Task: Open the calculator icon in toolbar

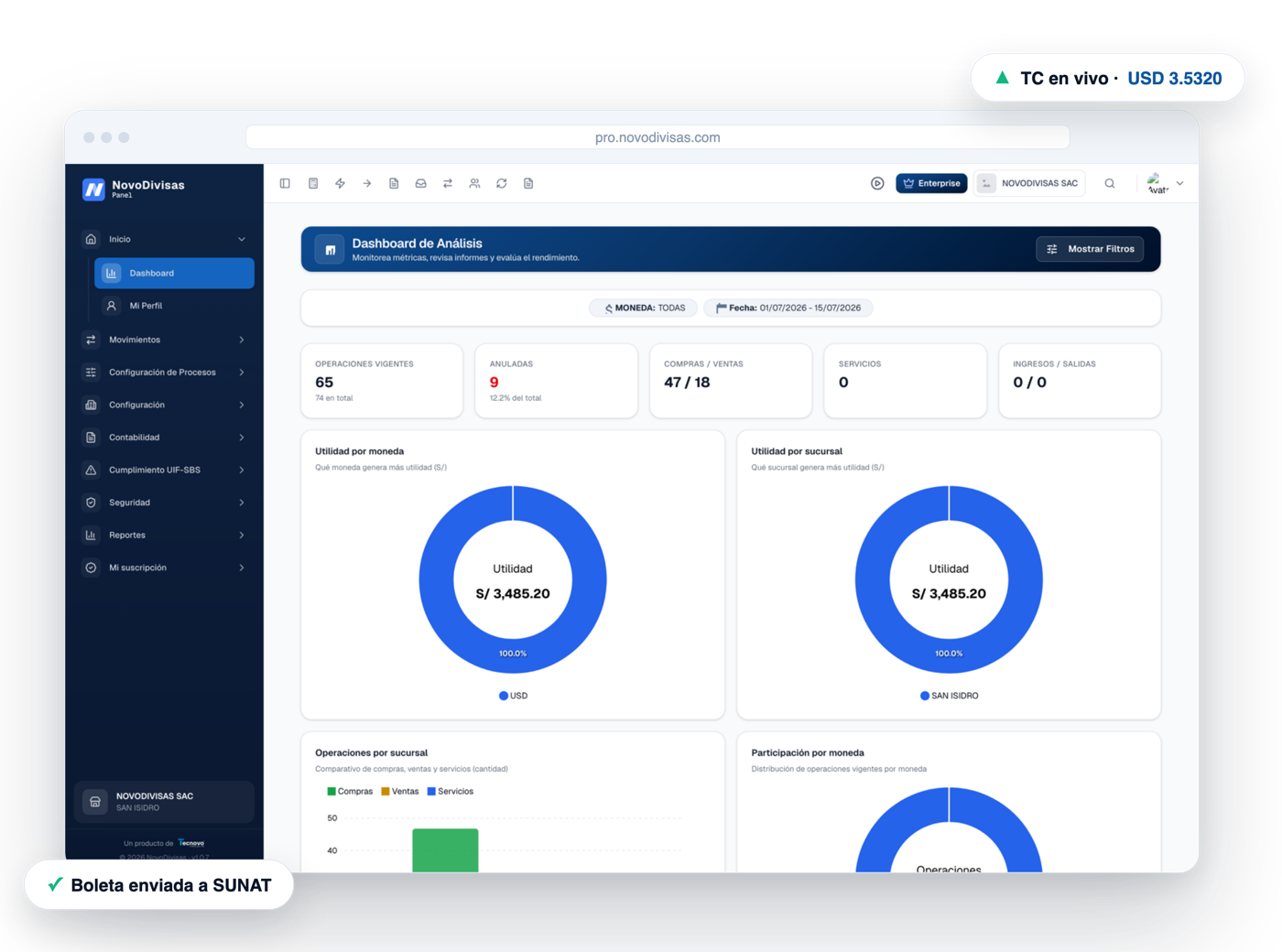Action: pos(313,183)
